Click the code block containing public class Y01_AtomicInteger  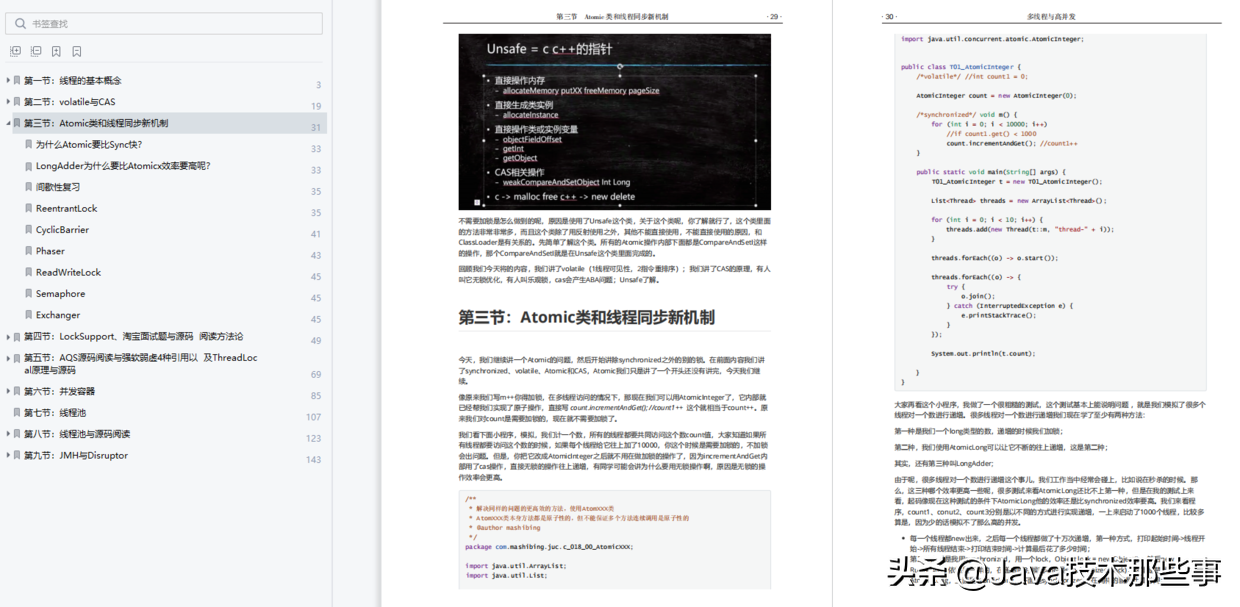pos(1051,211)
